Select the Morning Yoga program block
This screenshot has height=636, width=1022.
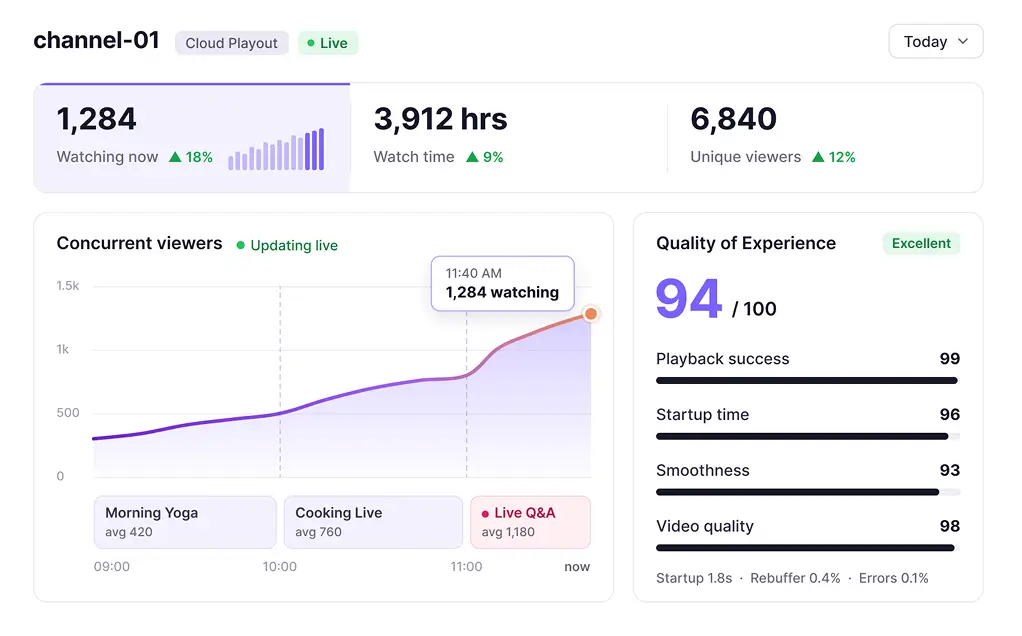tap(185, 522)
